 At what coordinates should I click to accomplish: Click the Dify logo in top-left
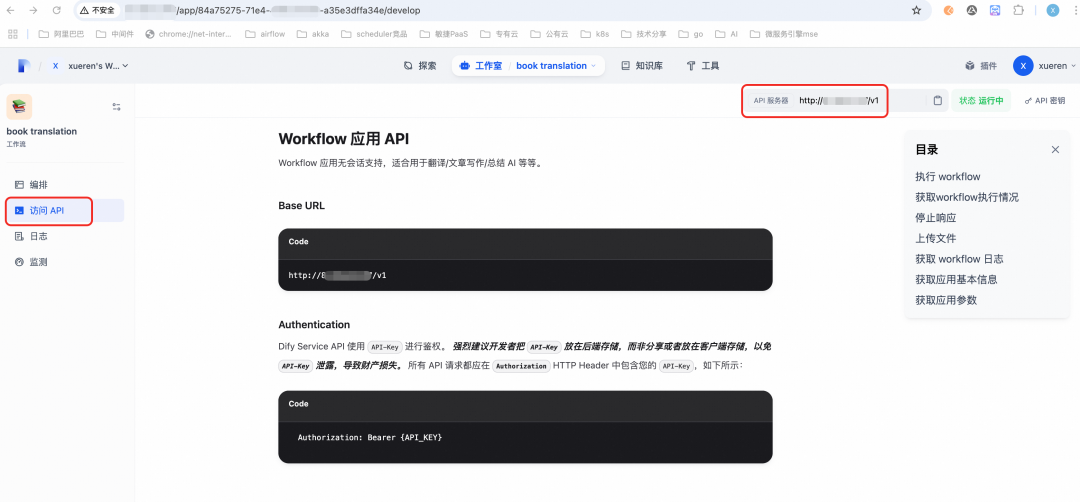pyautogui.click(x=24, y=66)
